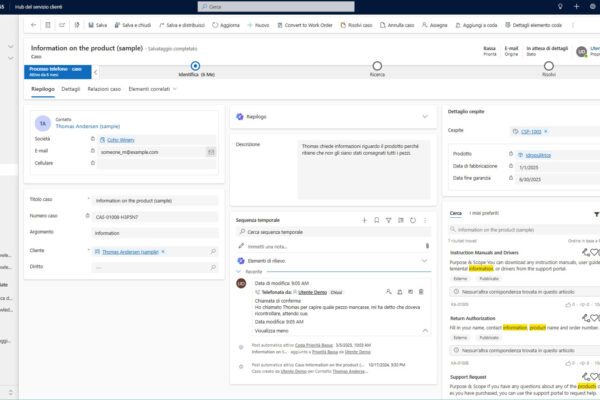Viewport: 600px width, 400px height.
Task: Open Dettagli elemento coda
Action: click(x=533, y=25)
